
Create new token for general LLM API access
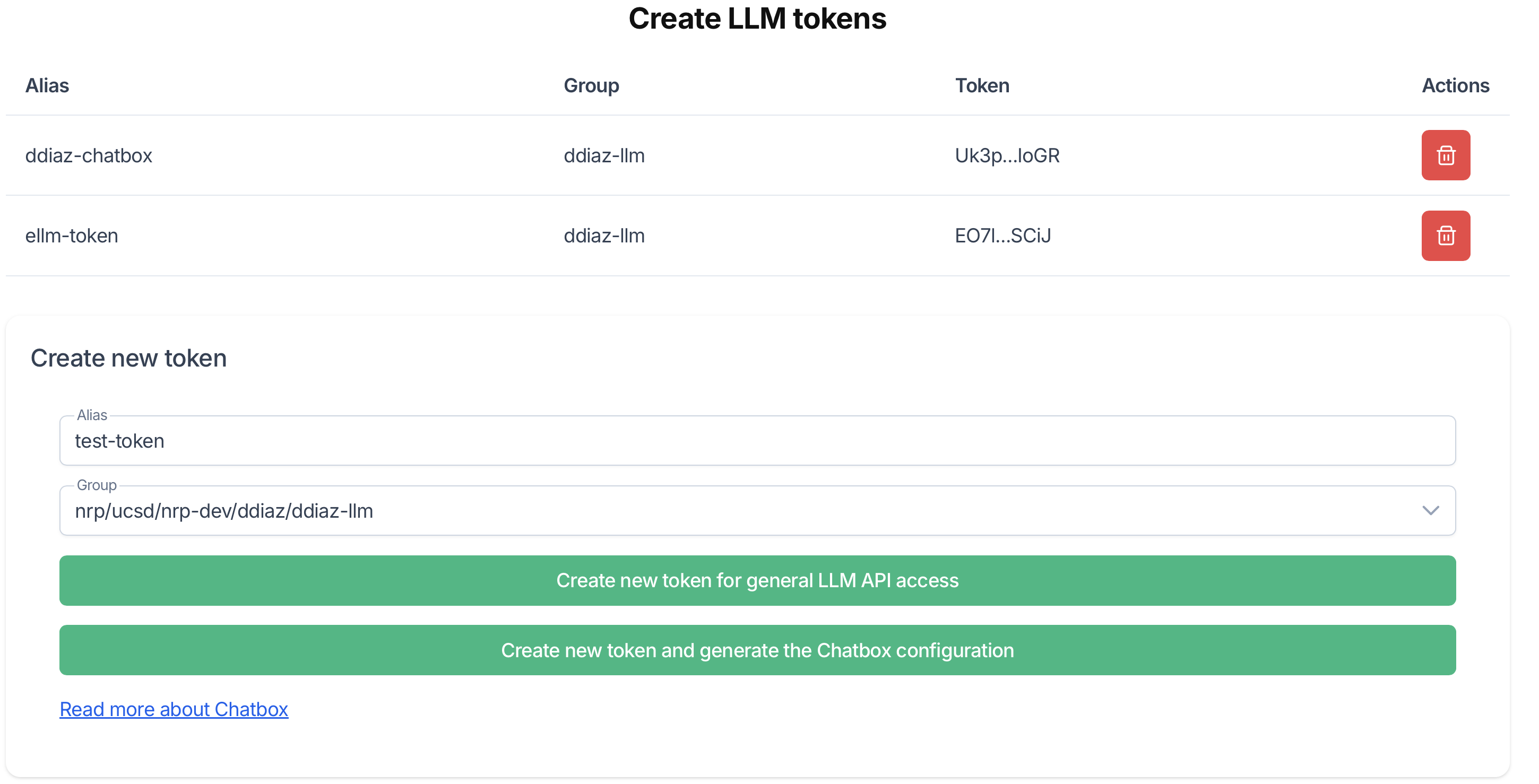point(757,580)
